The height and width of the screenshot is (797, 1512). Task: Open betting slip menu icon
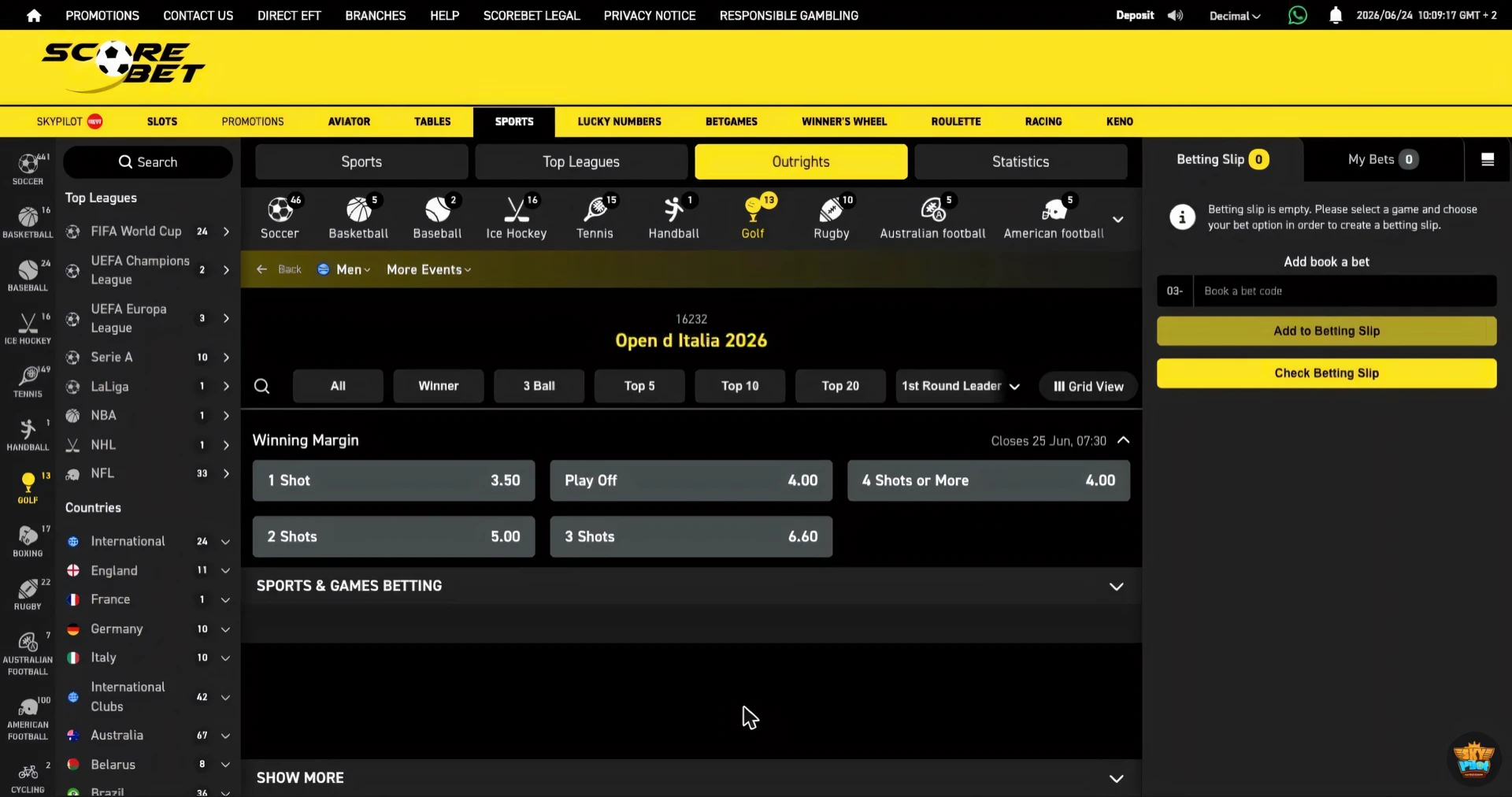[x=1488, y=160]
